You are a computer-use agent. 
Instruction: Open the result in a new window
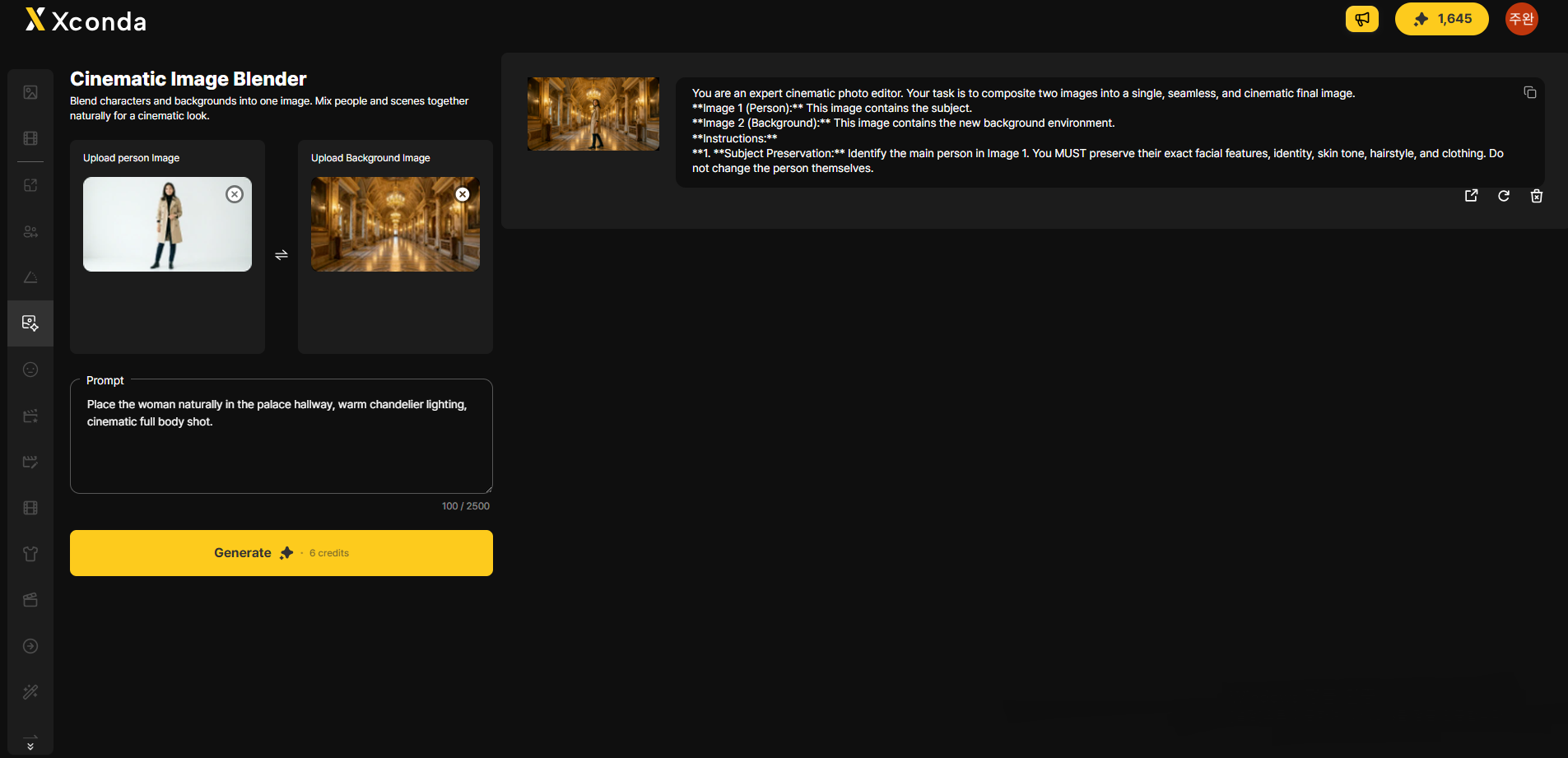(x=1471, y=196)
